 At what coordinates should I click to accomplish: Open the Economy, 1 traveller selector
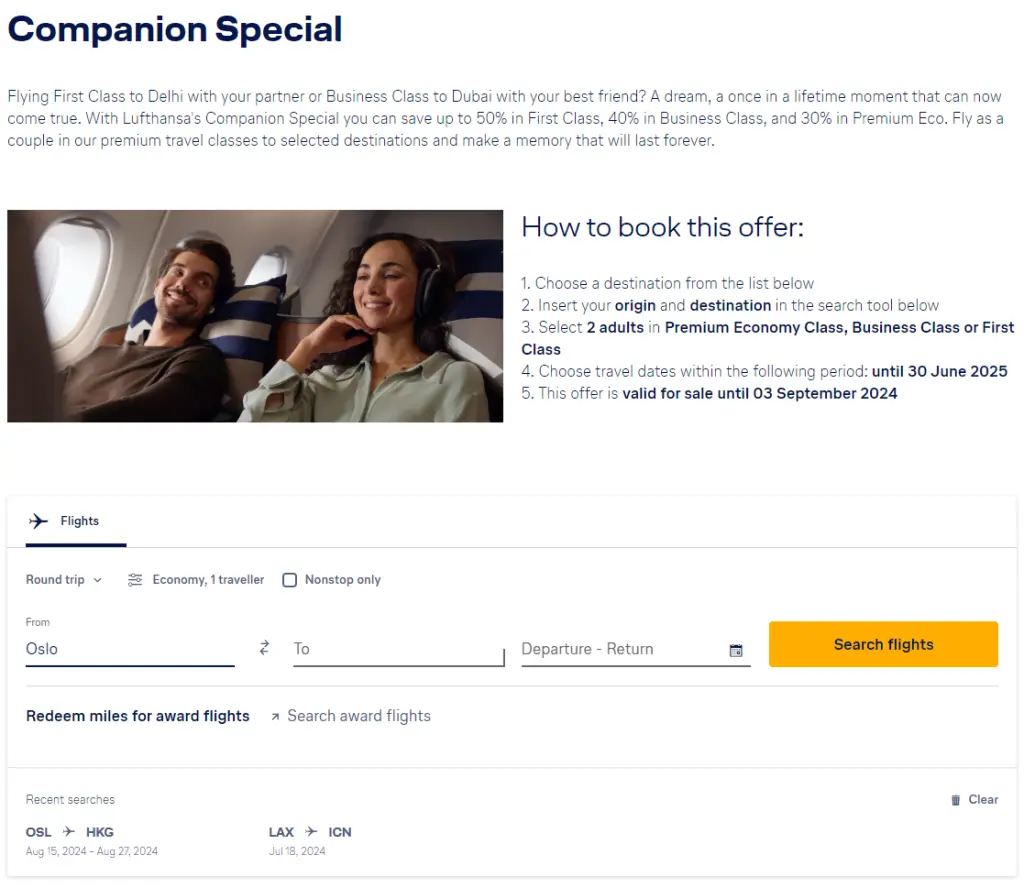208,580
